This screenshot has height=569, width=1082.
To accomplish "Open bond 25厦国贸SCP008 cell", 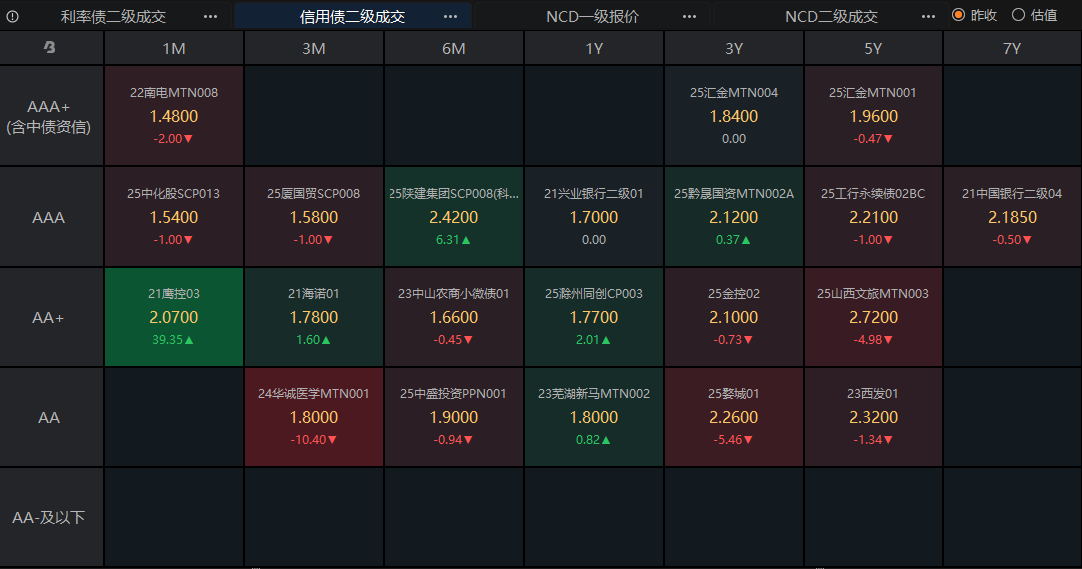I will pos(314,217).
